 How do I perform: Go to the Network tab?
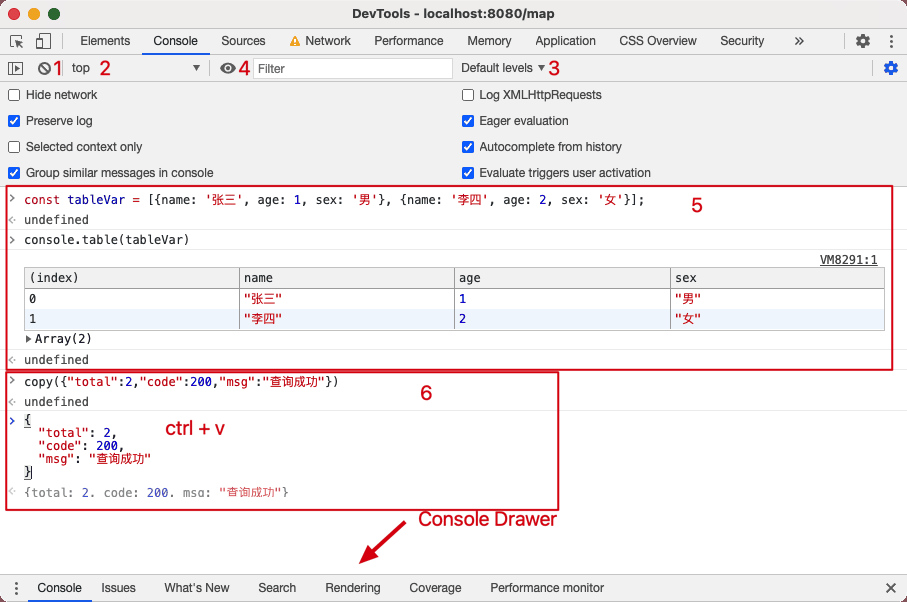327,41
